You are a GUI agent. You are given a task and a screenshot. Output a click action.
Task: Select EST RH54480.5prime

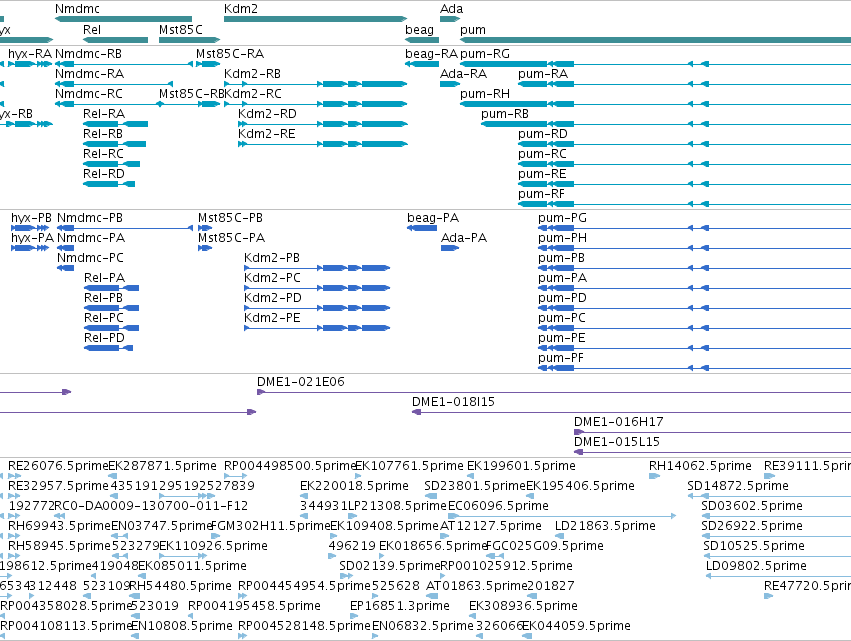pyautogui.click(x=135, y=597)
